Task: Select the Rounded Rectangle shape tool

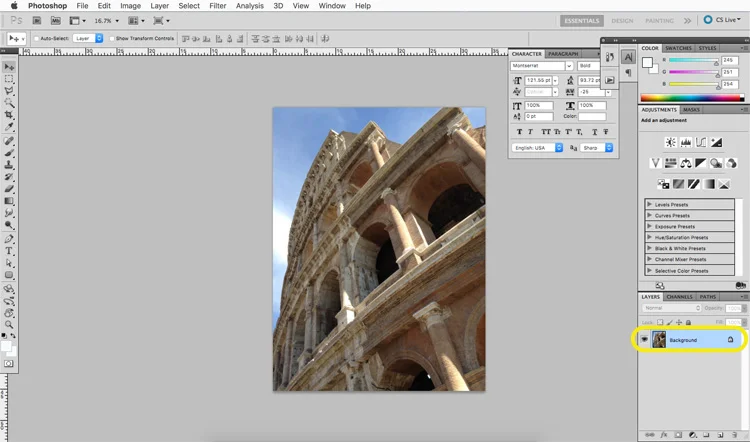Action: 9,275
